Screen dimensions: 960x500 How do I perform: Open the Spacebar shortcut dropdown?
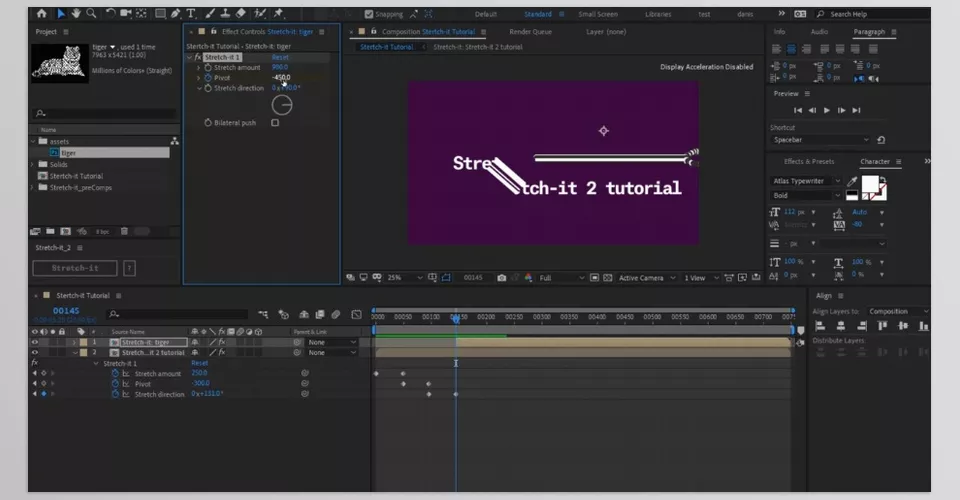tap(820, 140)
